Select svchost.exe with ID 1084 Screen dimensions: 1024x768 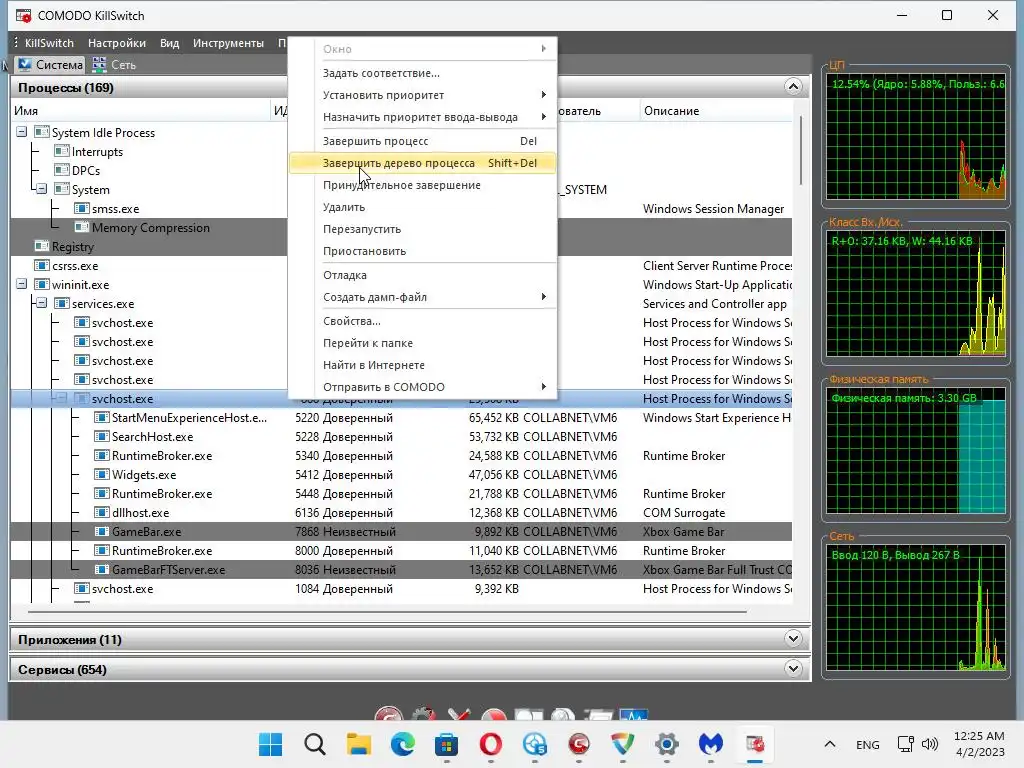pos(123,588)
